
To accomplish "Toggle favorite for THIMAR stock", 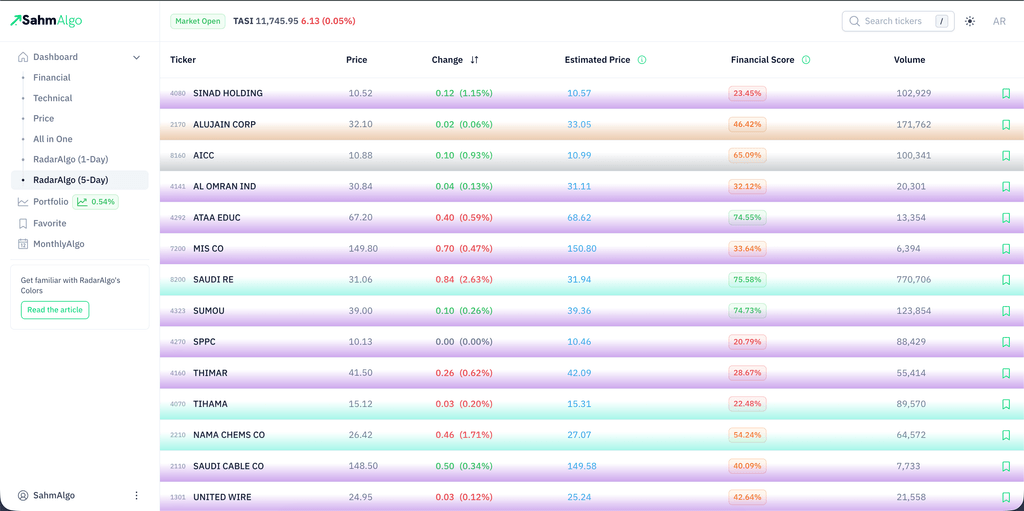I will coord(1005,373).
